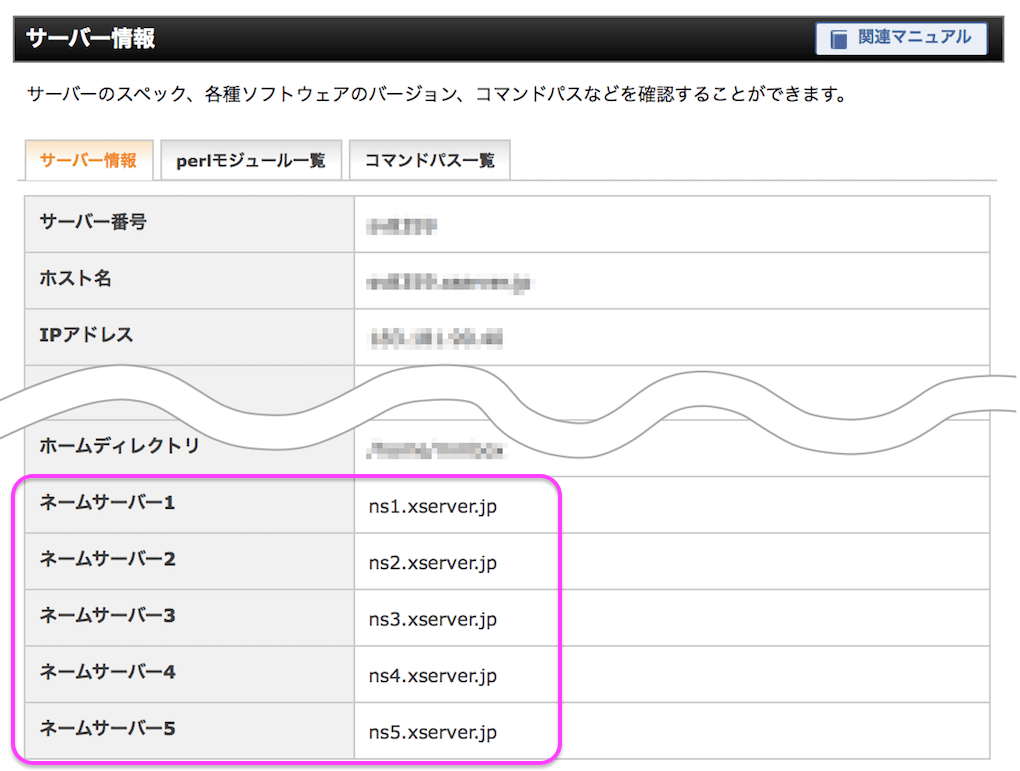The image size is (1020, 771).
Task: Click the blurred サーバー番号 value
Action: point(401,226)
